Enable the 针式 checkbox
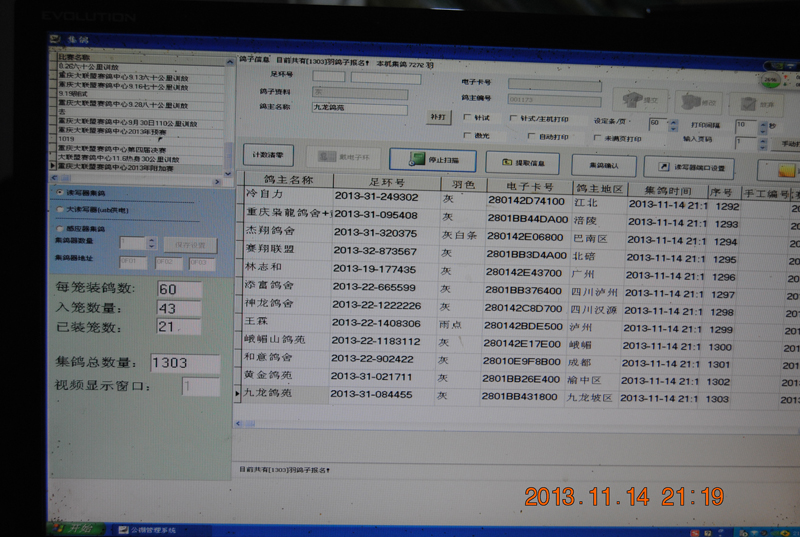The image size is (800, 537). [468, 118]
